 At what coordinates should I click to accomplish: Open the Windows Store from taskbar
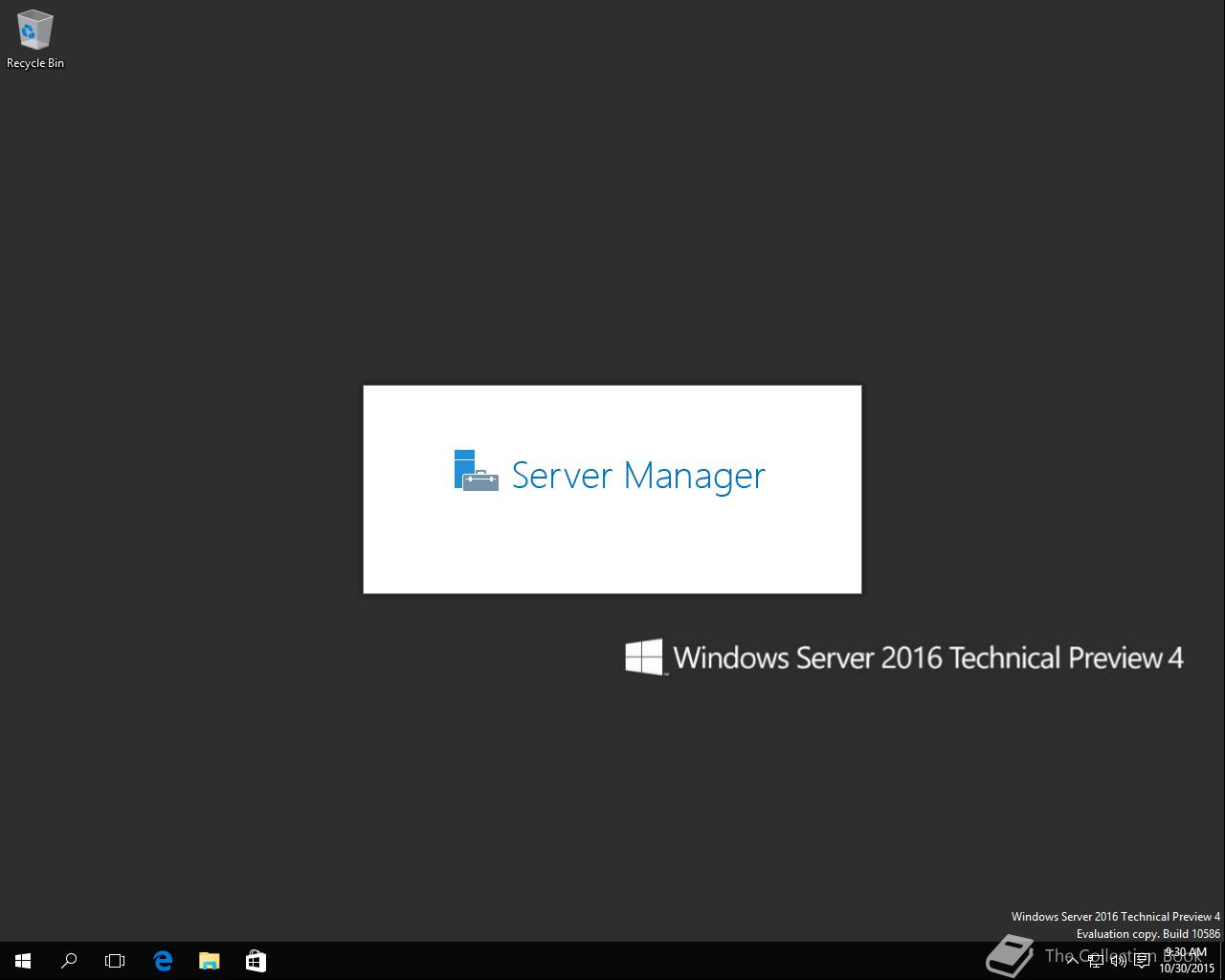(256, 961)
